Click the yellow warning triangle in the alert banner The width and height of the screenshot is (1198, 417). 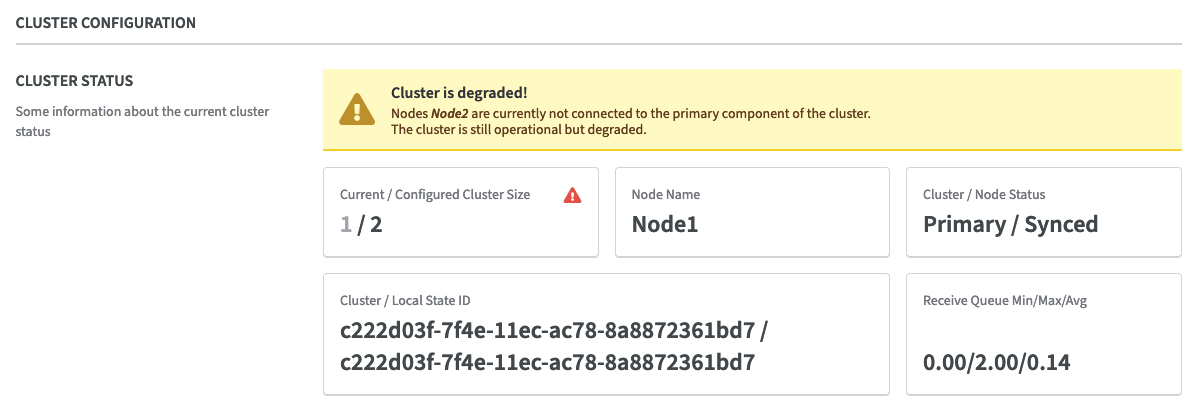pyautogui.click(x=355, y=109)
